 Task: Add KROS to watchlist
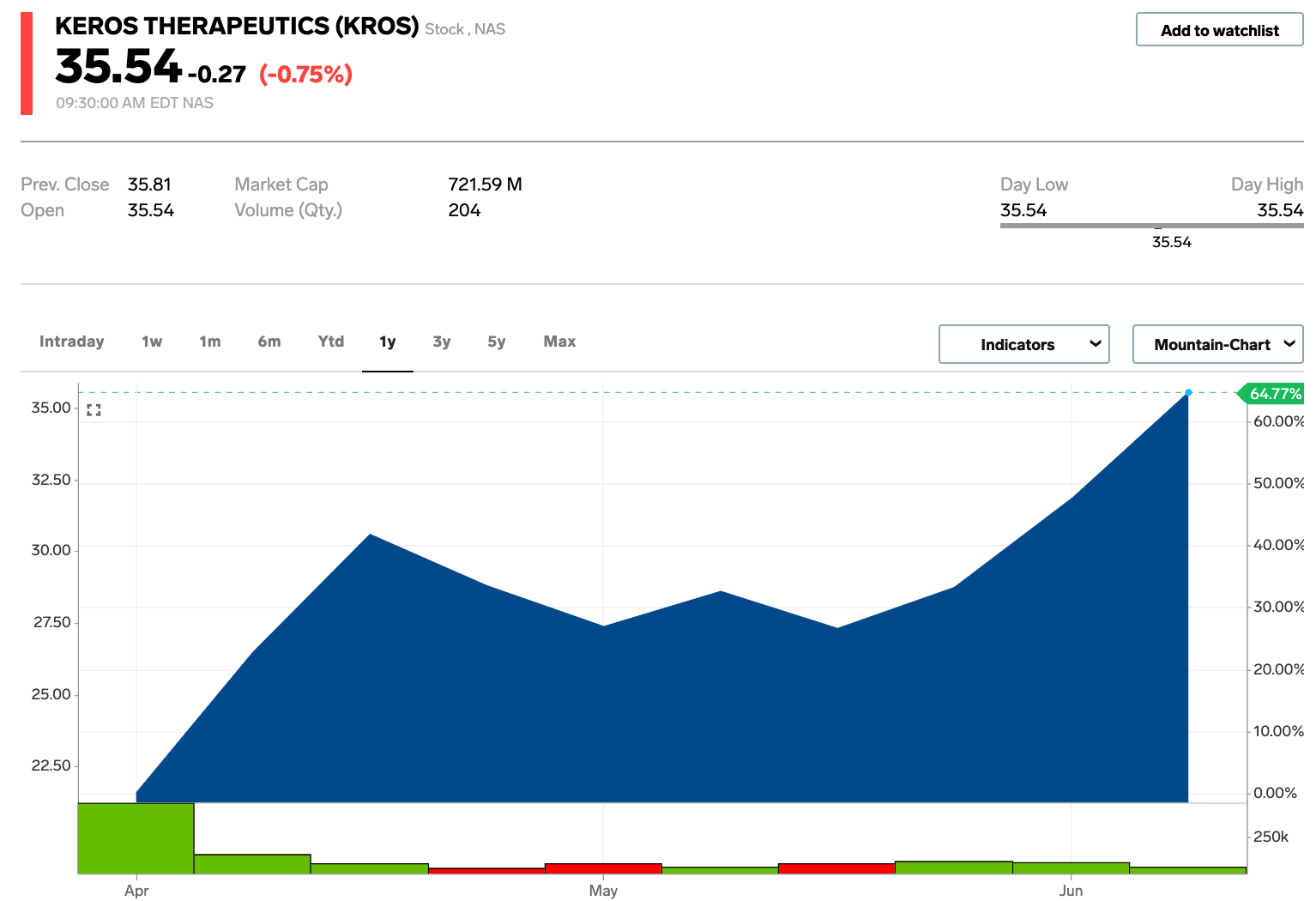1219,30
